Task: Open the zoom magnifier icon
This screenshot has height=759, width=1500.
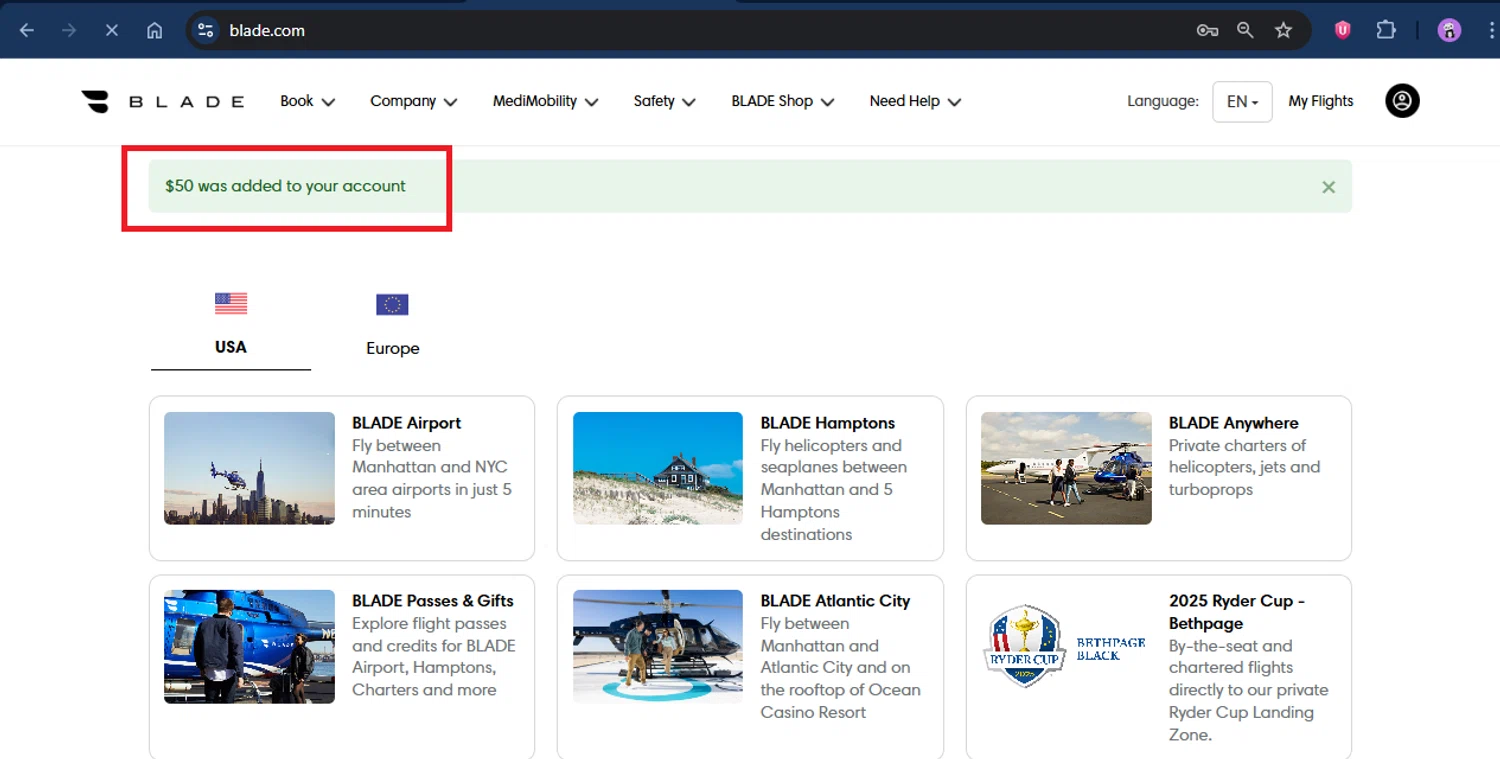Action: 1245,30
